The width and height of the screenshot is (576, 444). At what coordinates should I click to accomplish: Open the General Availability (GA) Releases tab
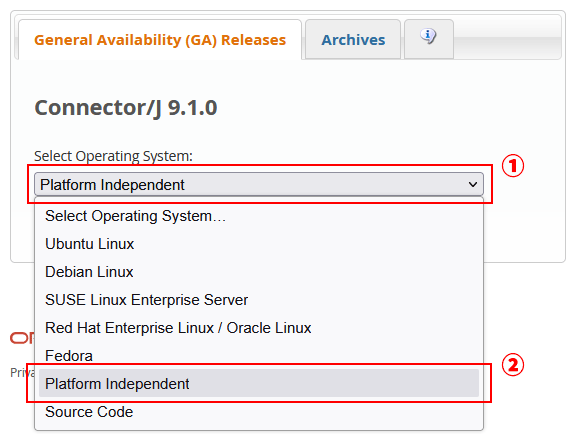click(160, 40)
